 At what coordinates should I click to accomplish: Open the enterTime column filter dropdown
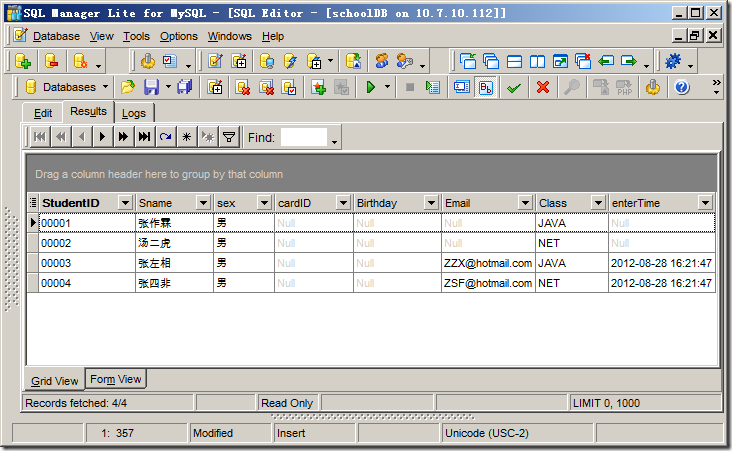(x=705, y=203)
